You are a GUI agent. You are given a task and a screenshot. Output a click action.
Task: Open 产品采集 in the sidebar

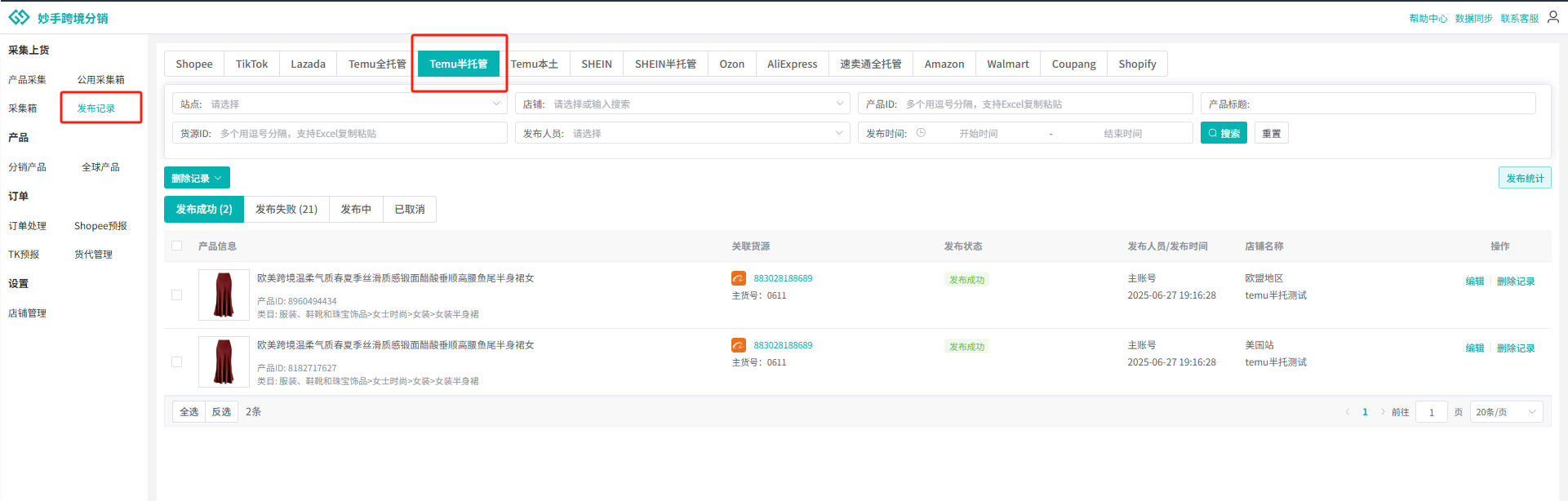coord(27,79)
